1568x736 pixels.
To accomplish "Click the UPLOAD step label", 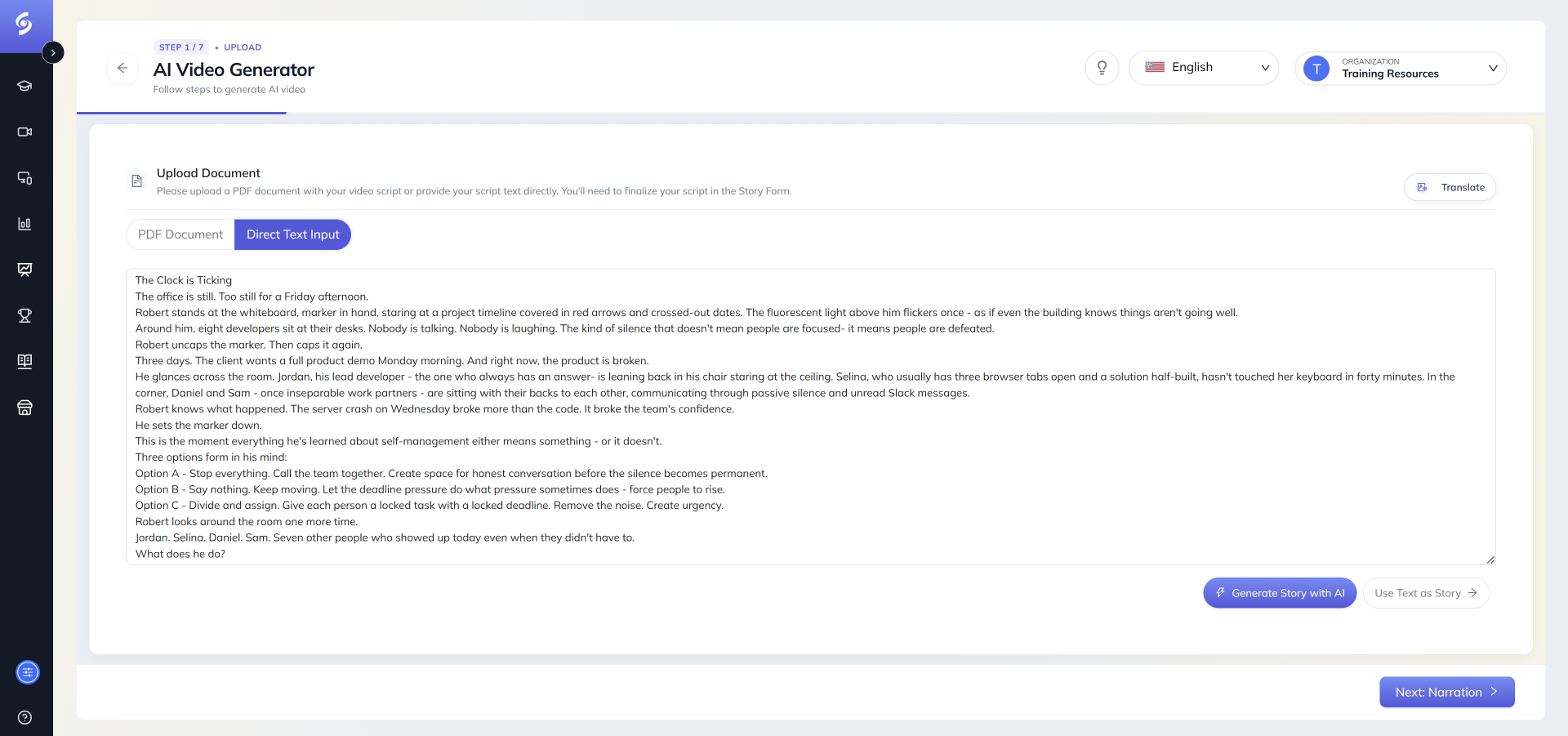I will click(243, 47).
